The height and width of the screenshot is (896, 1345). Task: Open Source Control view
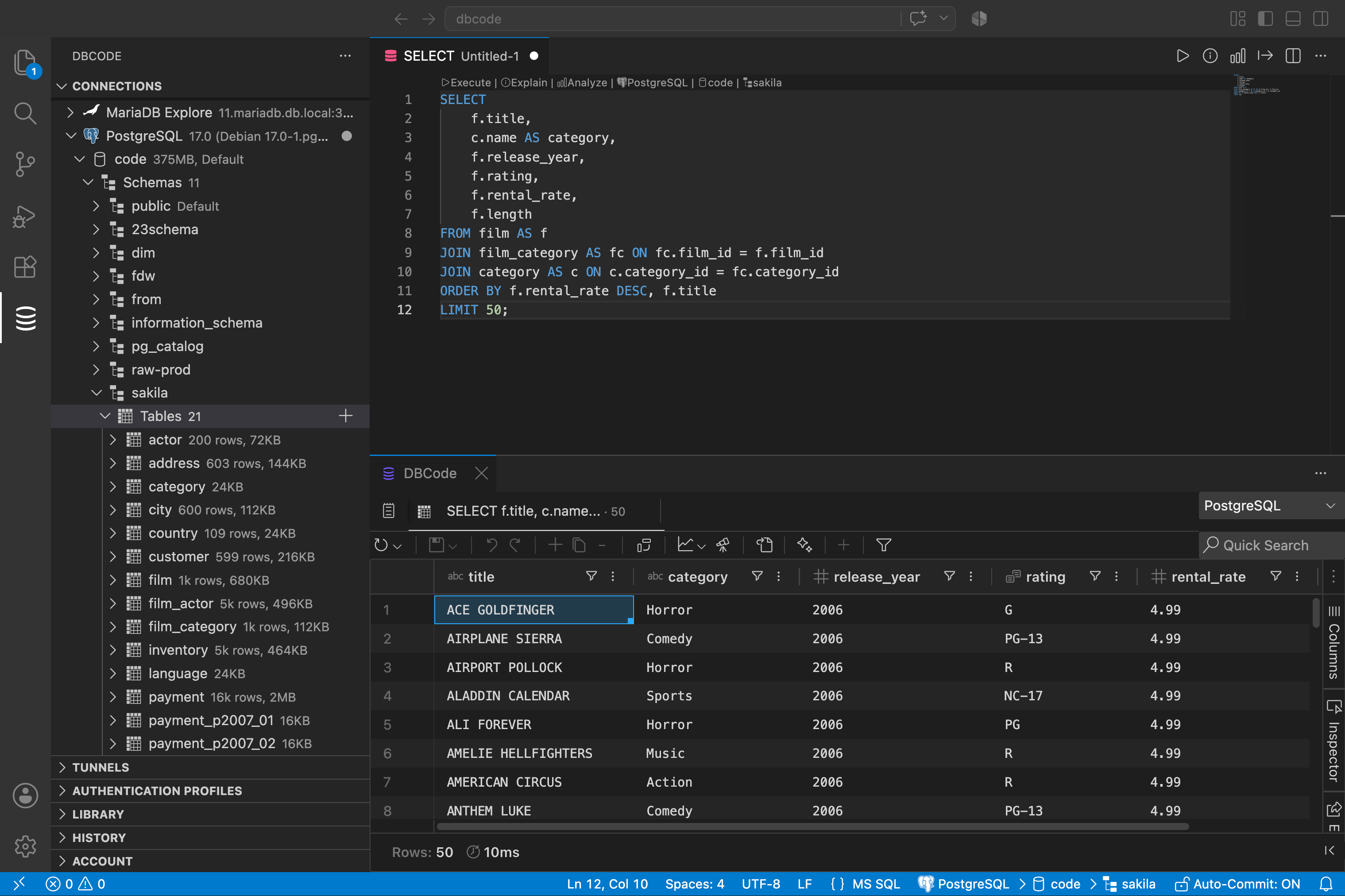[25, 164]
